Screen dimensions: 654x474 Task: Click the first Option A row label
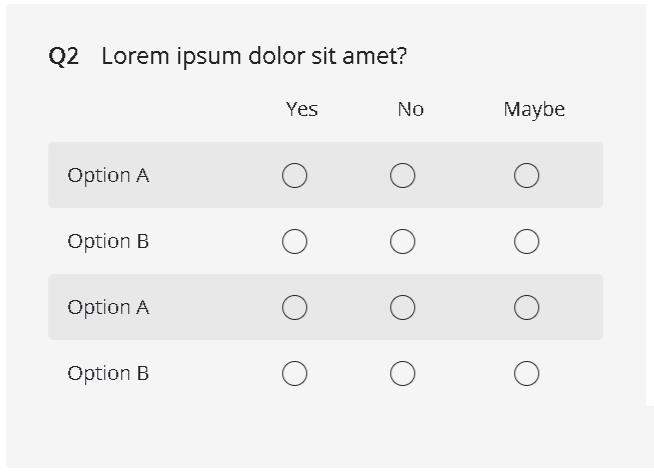click(x=108, y=175)
